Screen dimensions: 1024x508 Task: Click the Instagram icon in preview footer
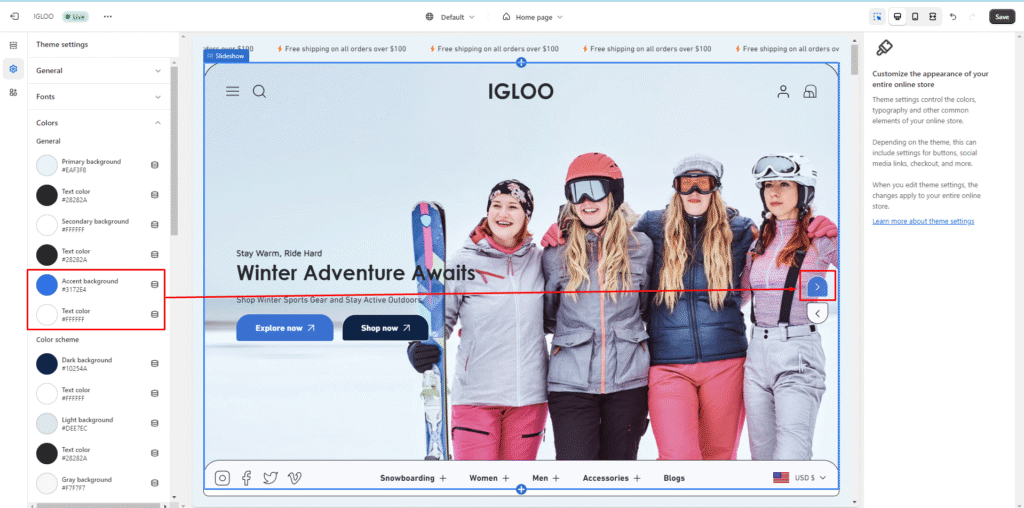pyautogui.click(x=222, y=478)
